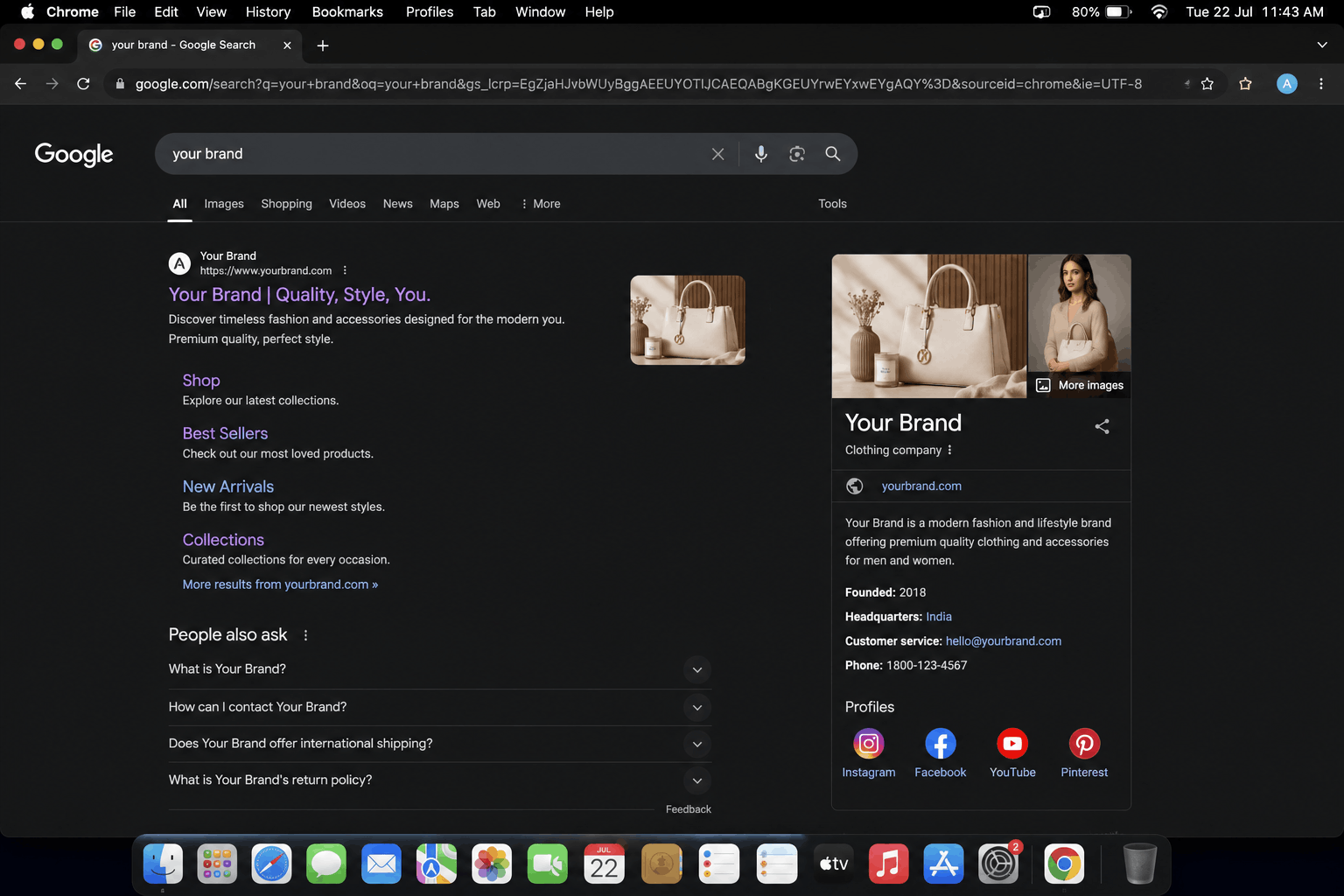Open the Bookmarks menu in menu bar
This screenshot has width=1344, height=896.
[x=347, y=12]
